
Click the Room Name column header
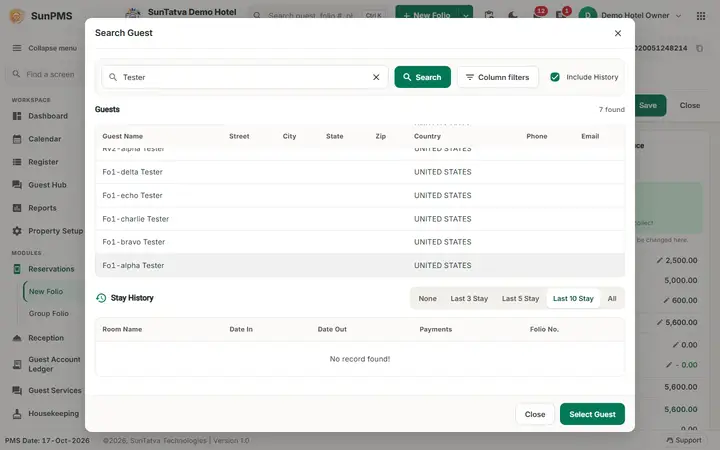point(122,329)
